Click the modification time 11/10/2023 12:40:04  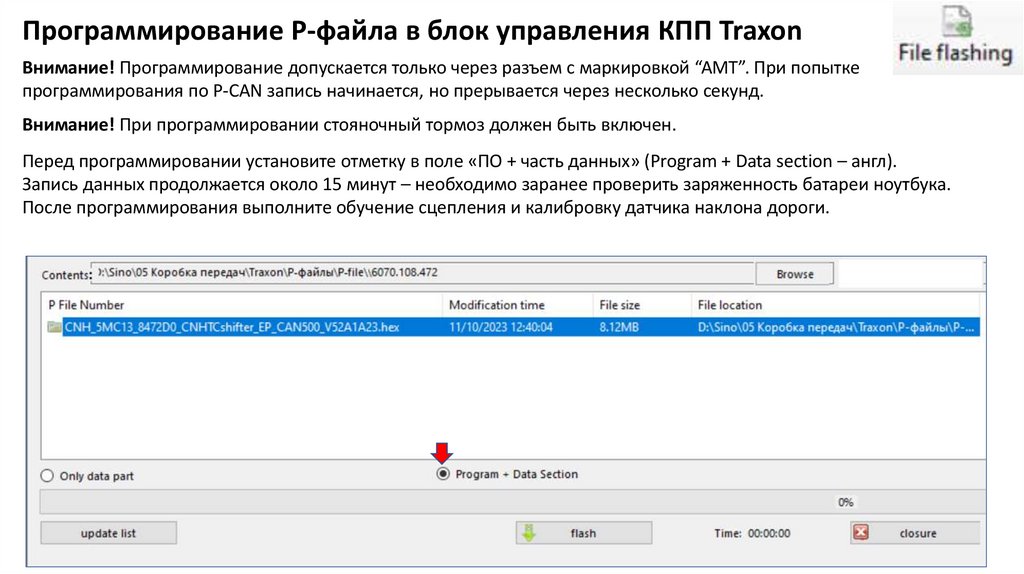501,327
